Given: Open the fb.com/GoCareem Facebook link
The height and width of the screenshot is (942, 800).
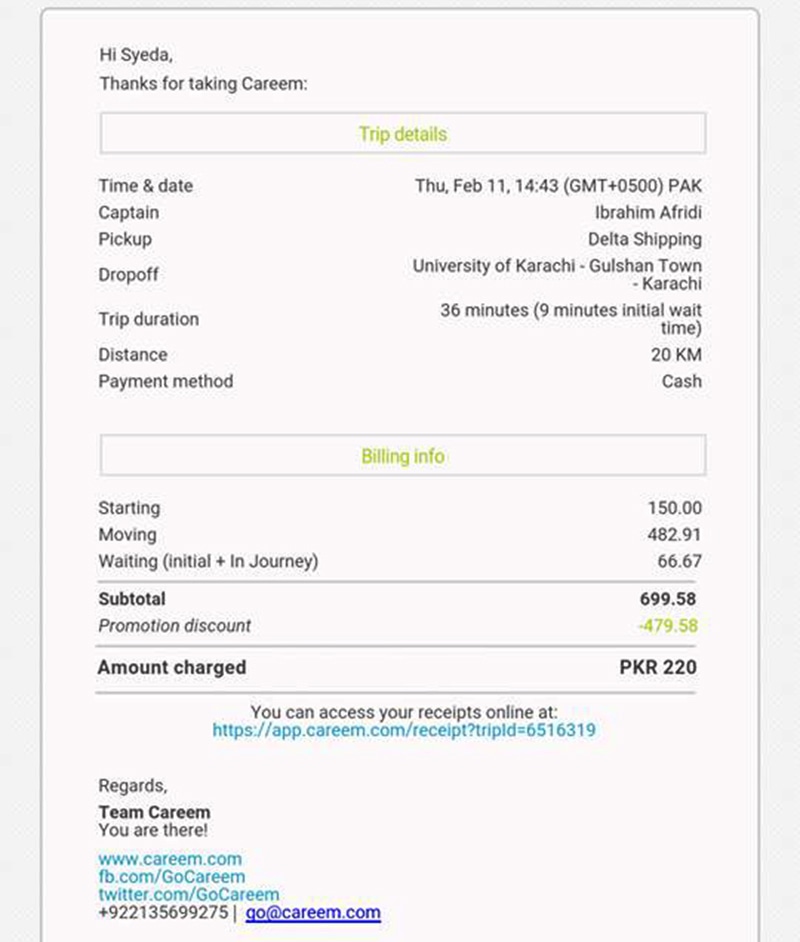Looking at the screenshot, I should pos(172,877).
